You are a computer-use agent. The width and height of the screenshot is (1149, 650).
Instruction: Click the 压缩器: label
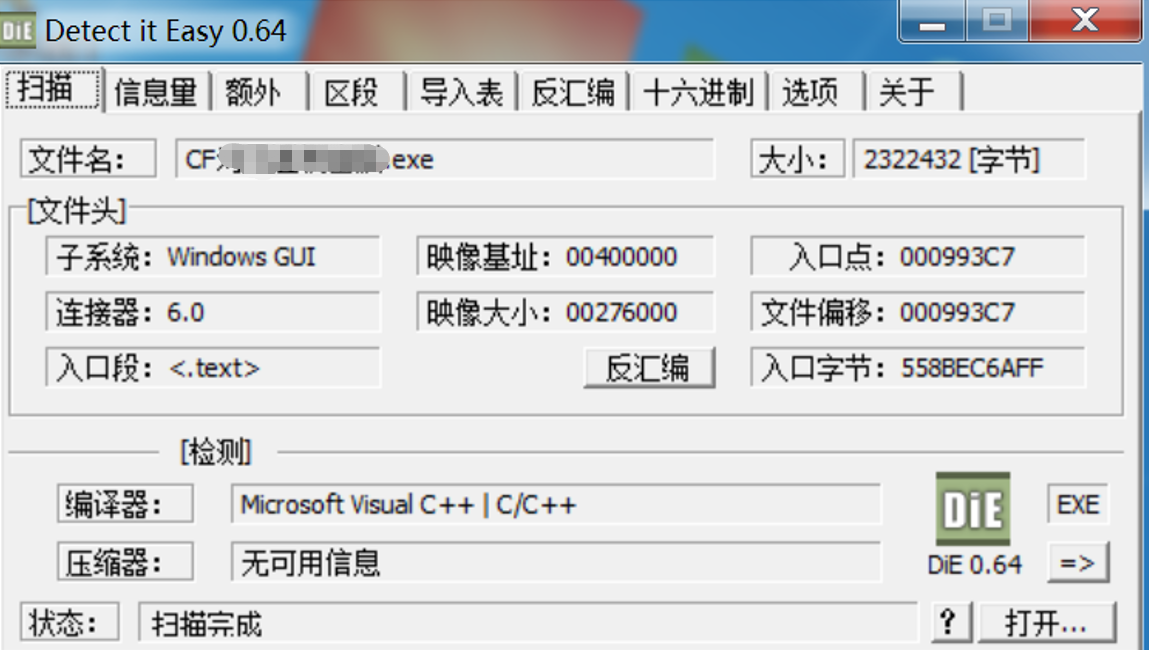125,563
